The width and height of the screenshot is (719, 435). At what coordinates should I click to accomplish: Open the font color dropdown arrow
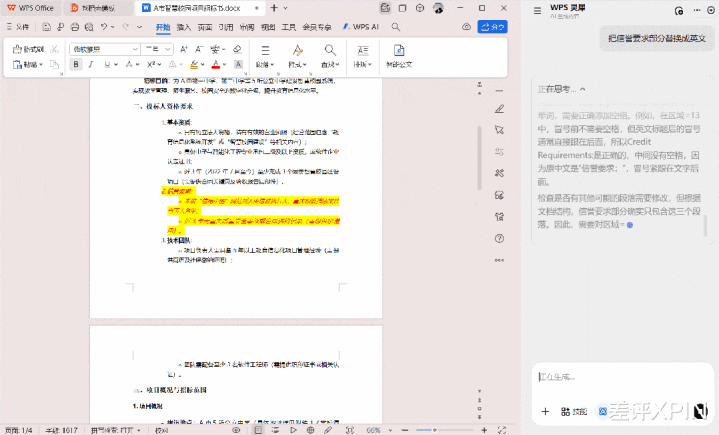point(225,65)
